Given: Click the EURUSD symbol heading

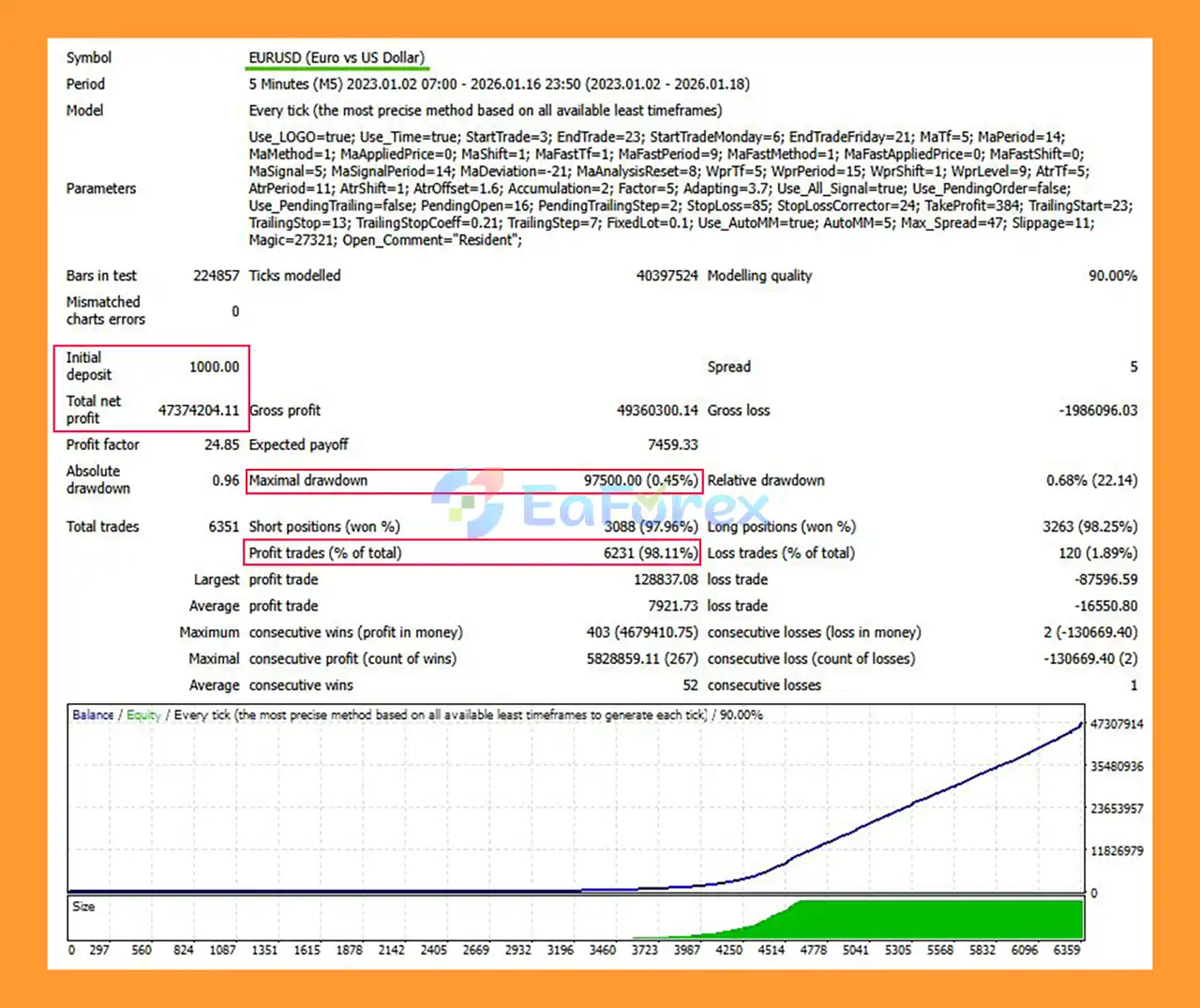Looking at the screenshot, I should pyautogui.click(x=337, y=58).
